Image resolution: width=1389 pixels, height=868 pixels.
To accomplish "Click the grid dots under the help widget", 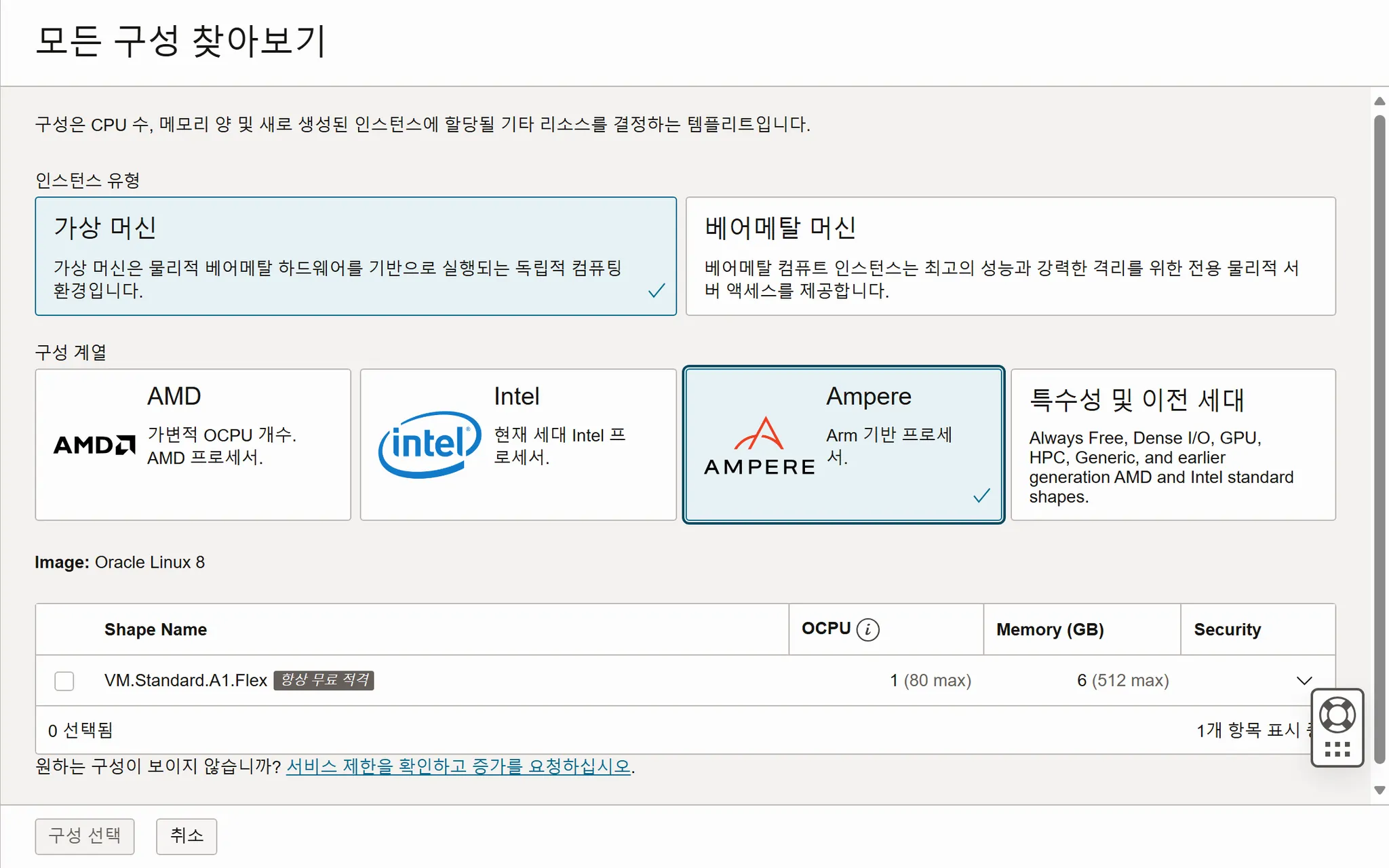I will [1337, 749].
